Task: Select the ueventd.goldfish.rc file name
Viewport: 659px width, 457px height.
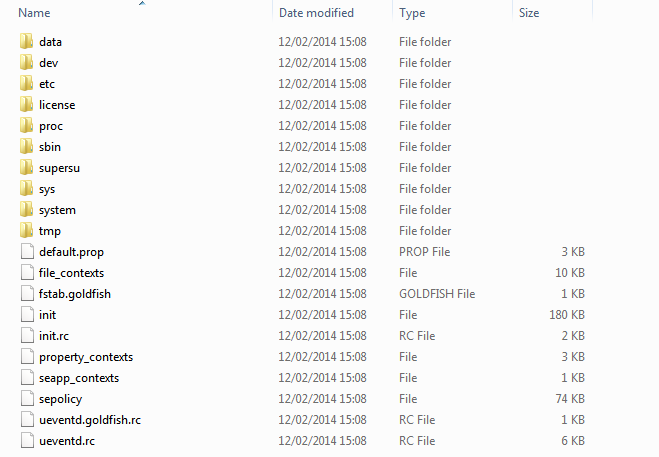Action: tap(88, 420)
